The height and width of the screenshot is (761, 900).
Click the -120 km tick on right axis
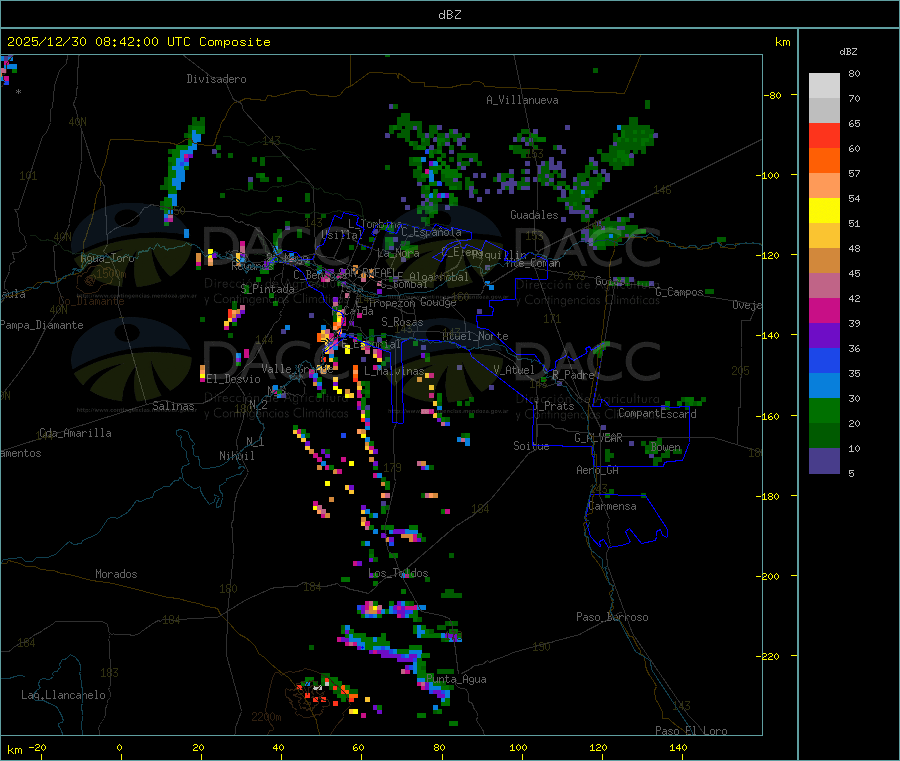[x=769, y=255]
